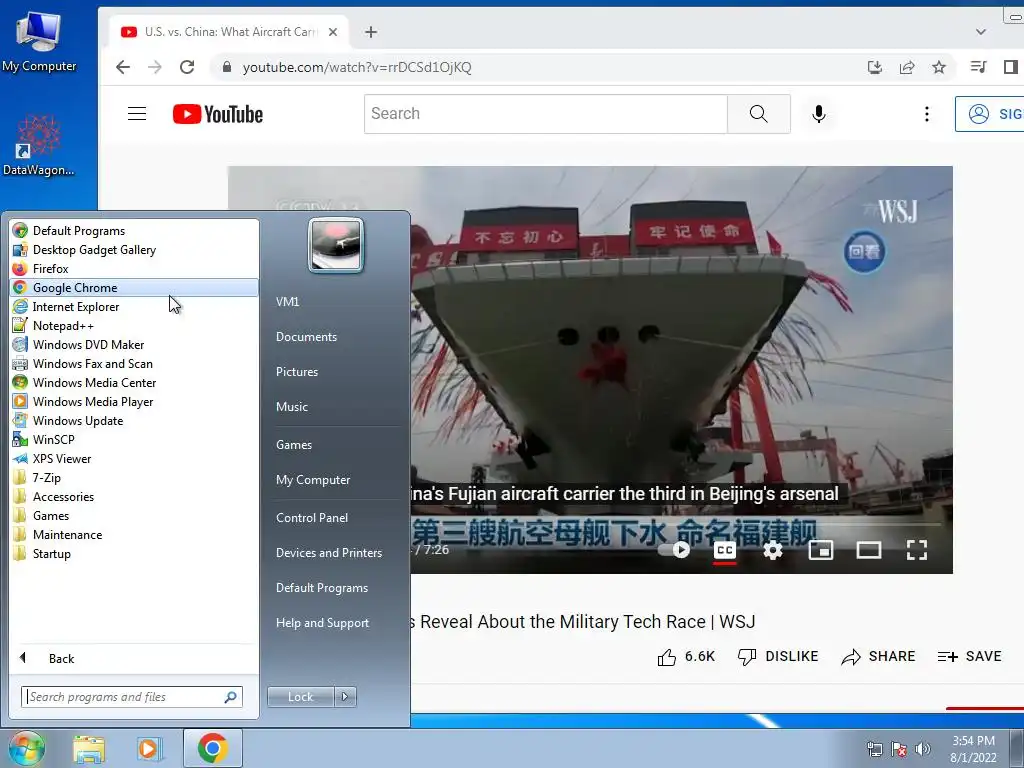Viewport: 1024px width, 768px height.
Task: Open the Chrome tab search chevron
Action: click(980, 31)
